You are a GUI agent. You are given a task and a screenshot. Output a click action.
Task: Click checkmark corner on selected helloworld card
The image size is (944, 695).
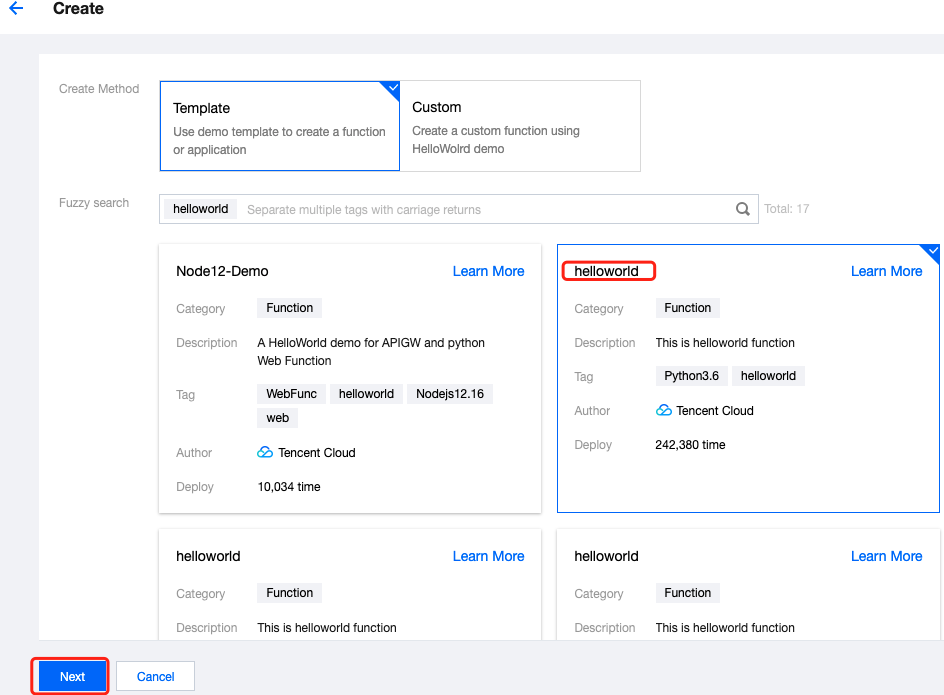pos(932,252)
